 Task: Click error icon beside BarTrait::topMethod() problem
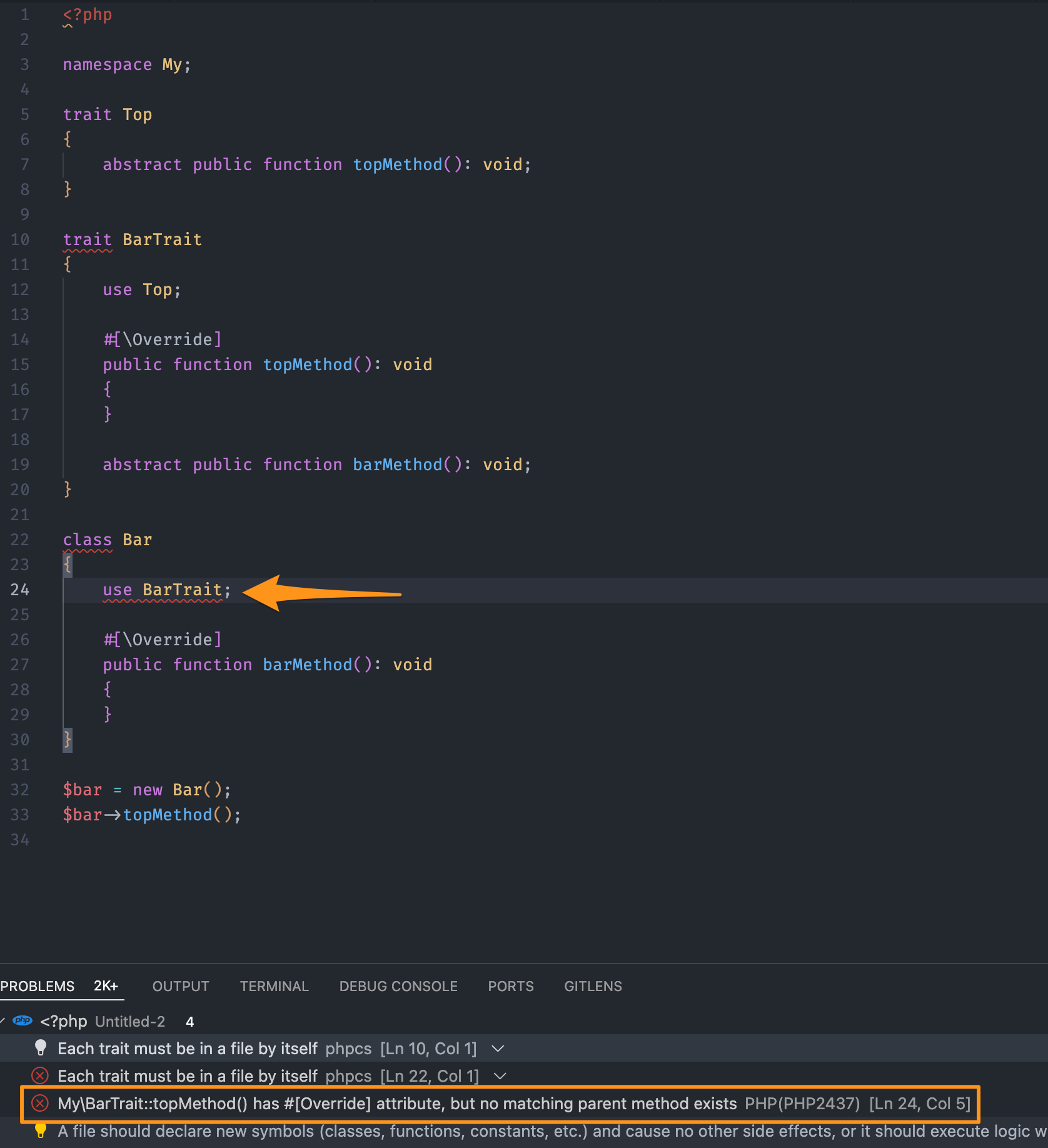pos(40,1104)
